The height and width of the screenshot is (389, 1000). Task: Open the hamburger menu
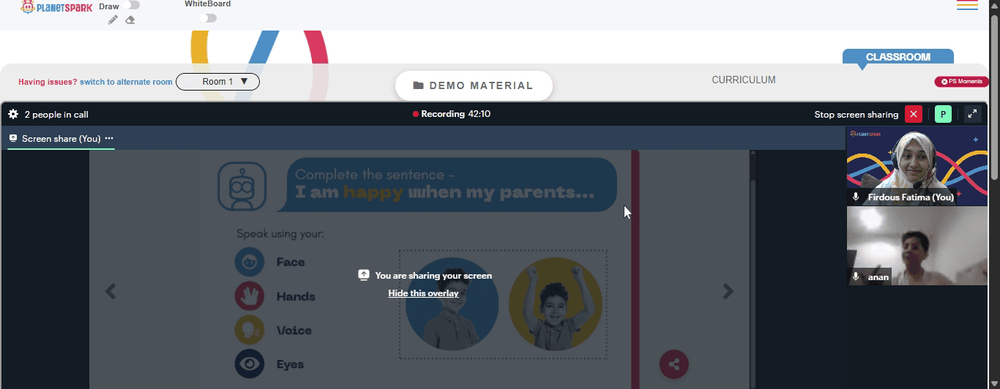click(967, 5)
